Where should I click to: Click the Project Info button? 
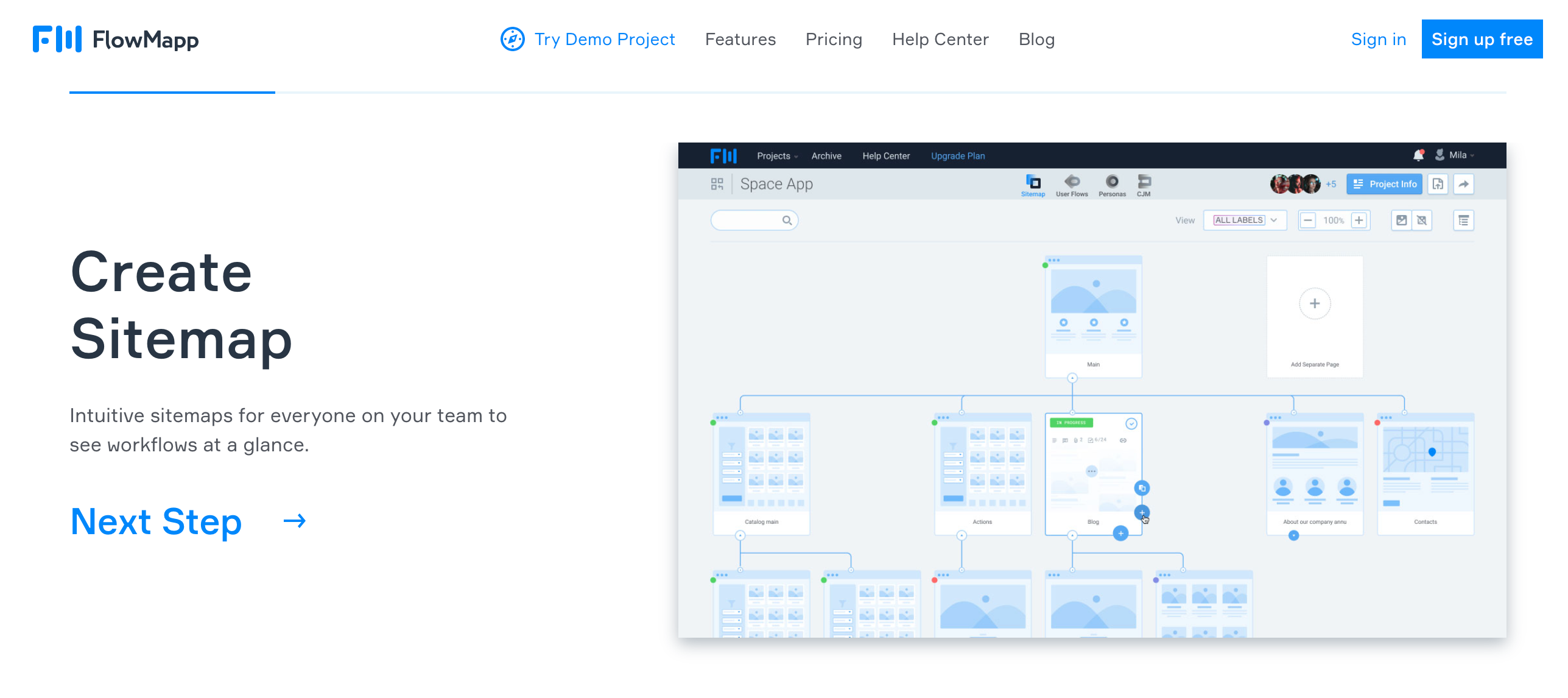coord(1384,184)
